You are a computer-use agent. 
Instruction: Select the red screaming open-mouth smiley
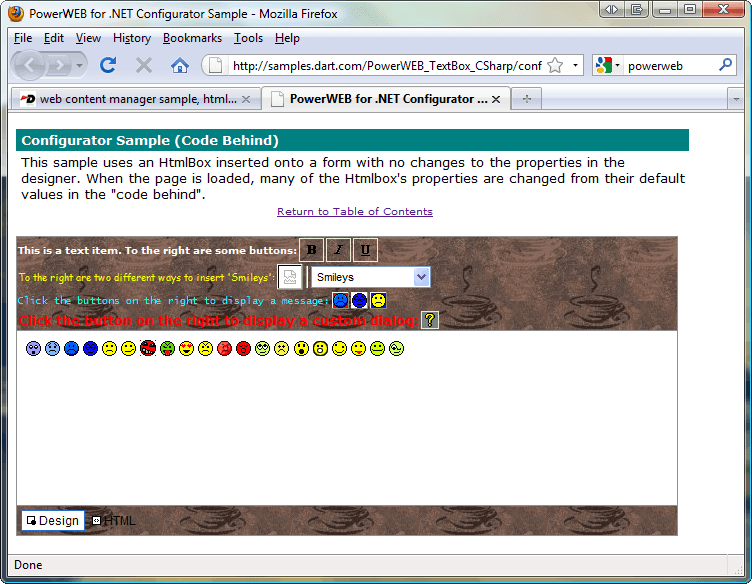(244, 349)
